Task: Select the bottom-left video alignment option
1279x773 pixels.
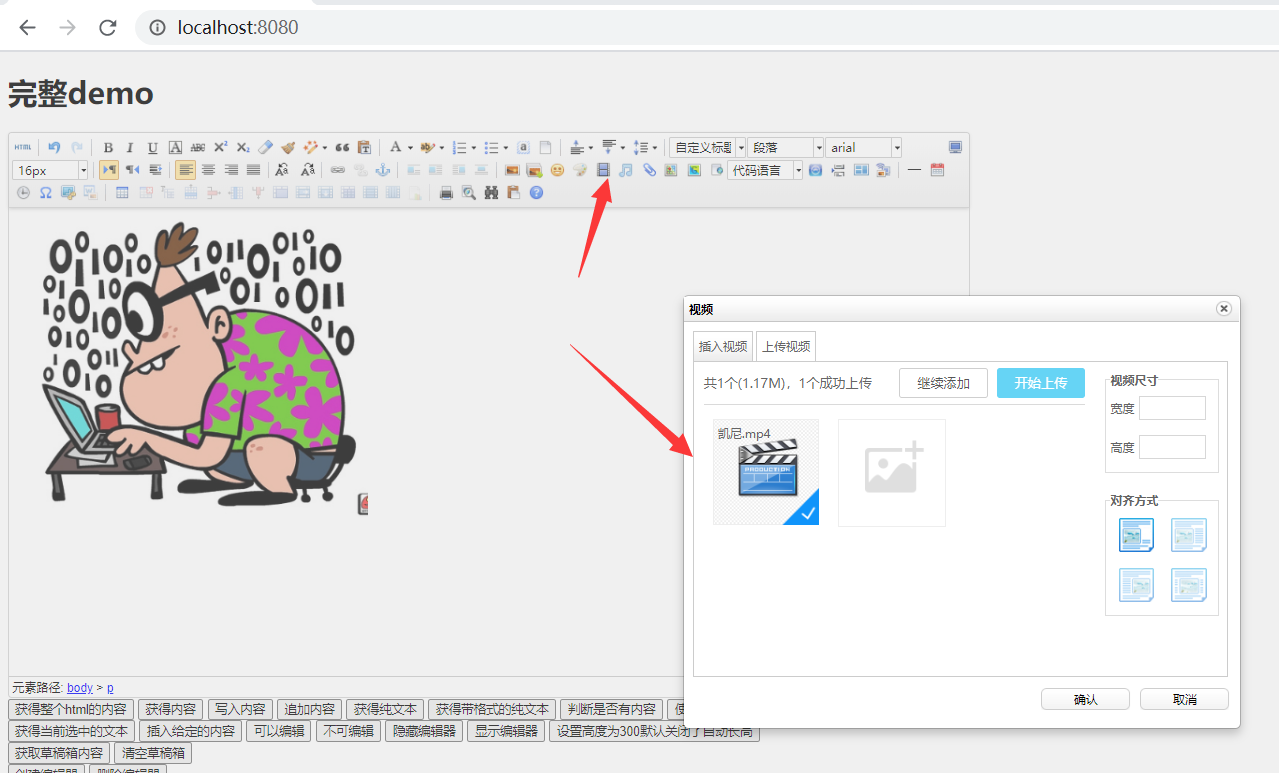Action: tap(1136, 585)
